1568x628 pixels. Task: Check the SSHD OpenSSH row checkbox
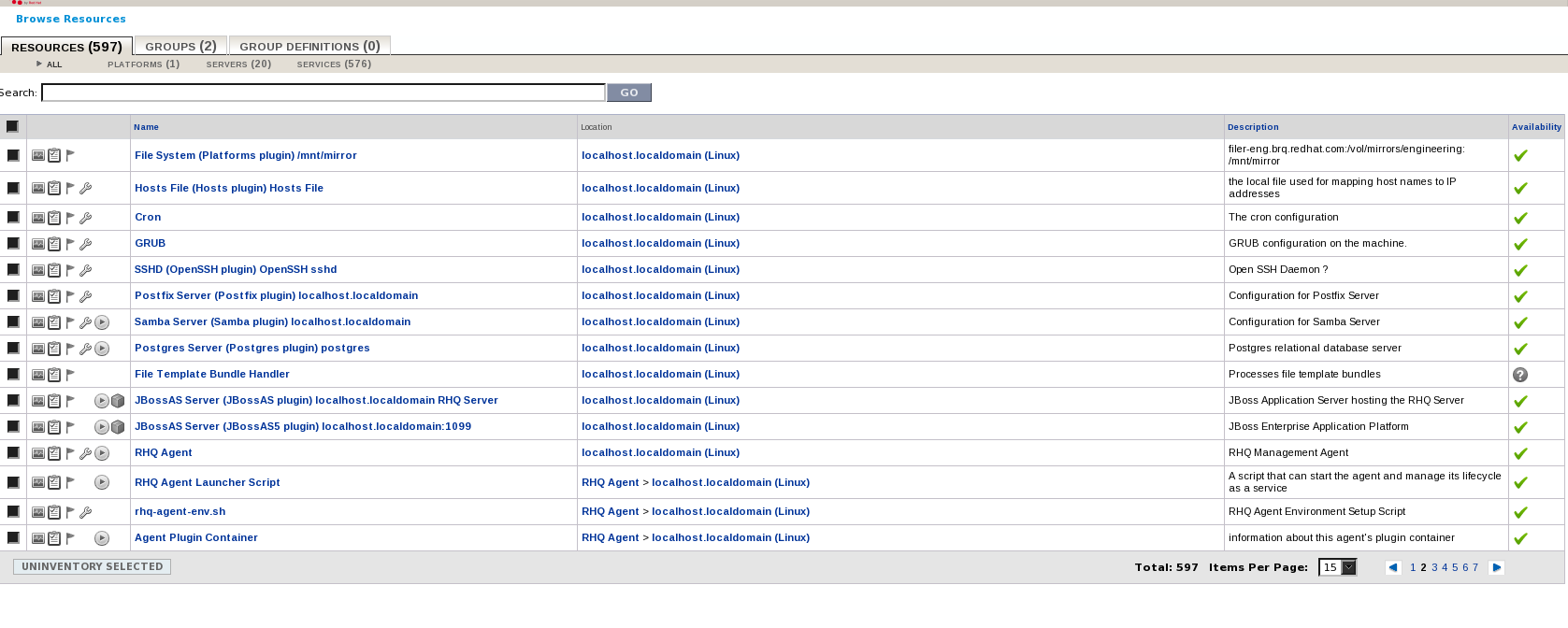coord(13,269)
